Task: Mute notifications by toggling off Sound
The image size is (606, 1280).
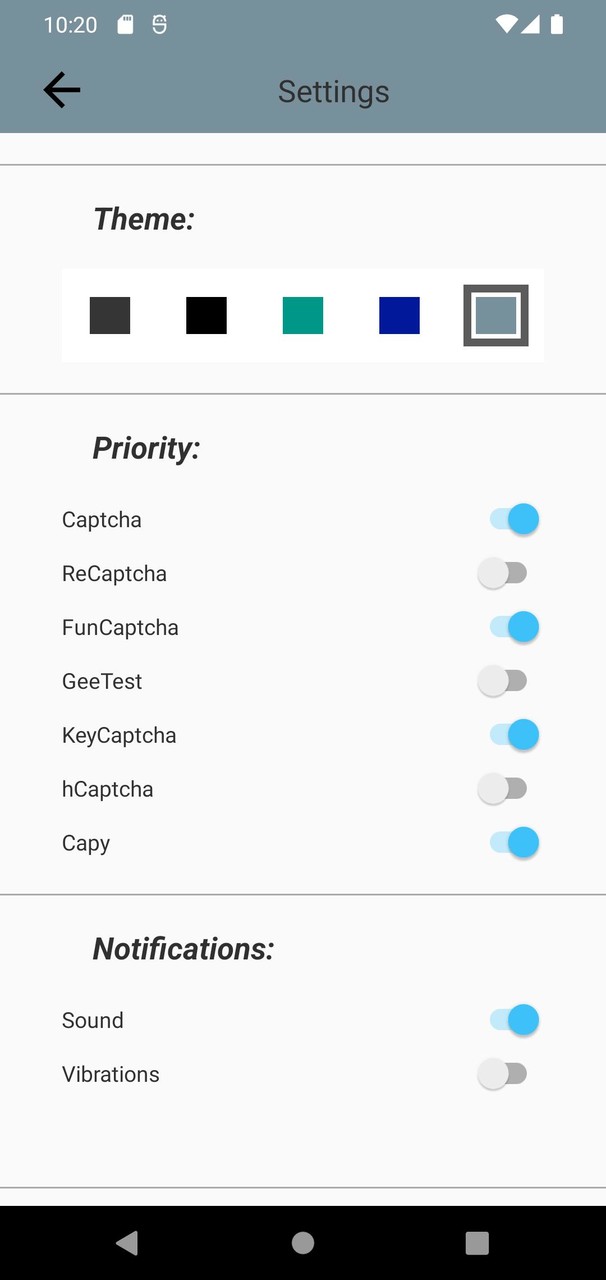Action: tap(514, 1019)
